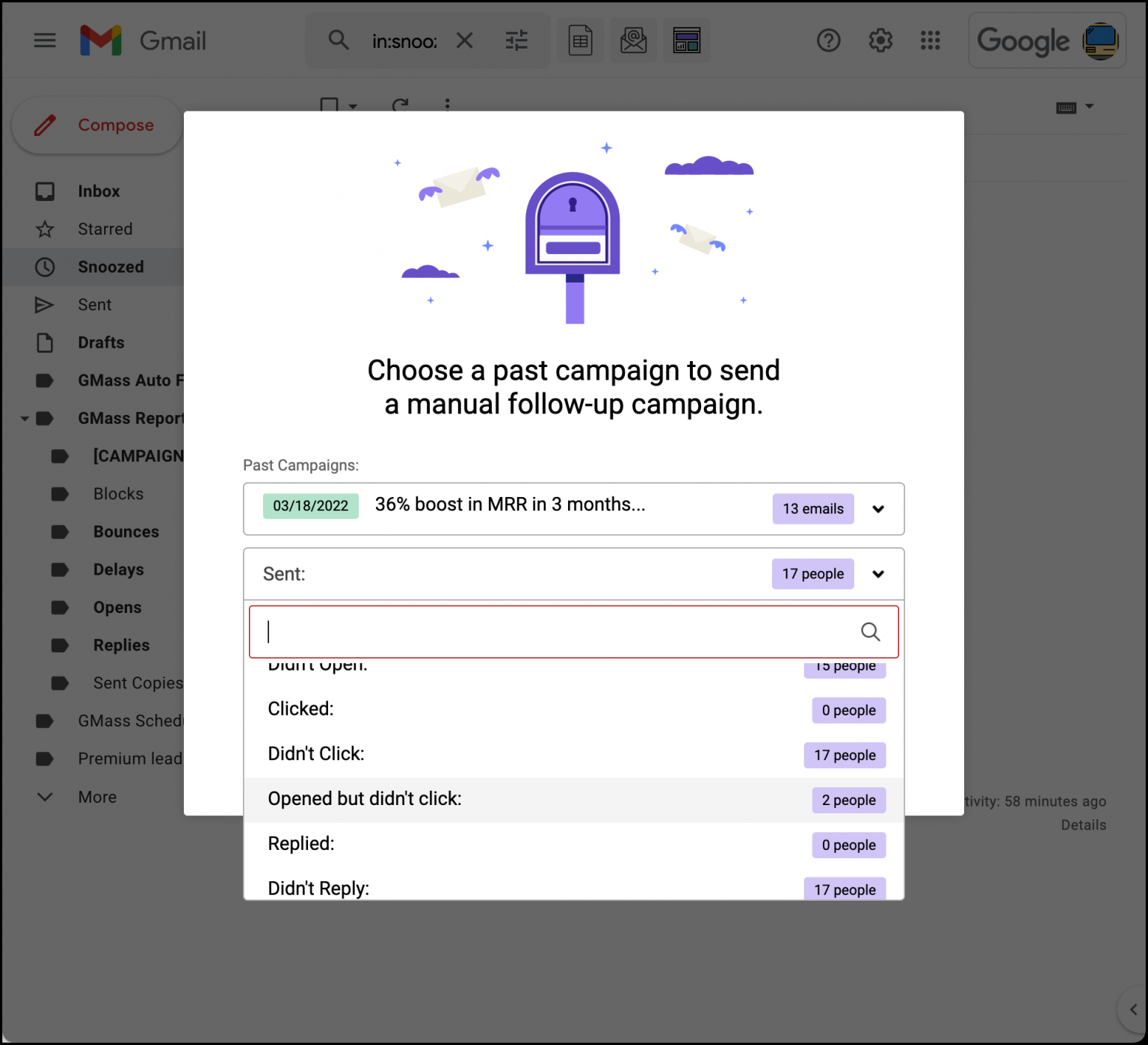Clear the search with the X icon
1148x1045 pixels.
pyautogui.click(x=464, y=40)
